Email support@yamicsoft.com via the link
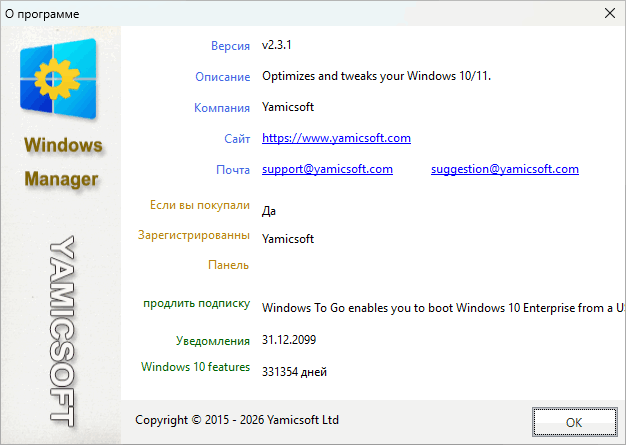 point(327,169)
